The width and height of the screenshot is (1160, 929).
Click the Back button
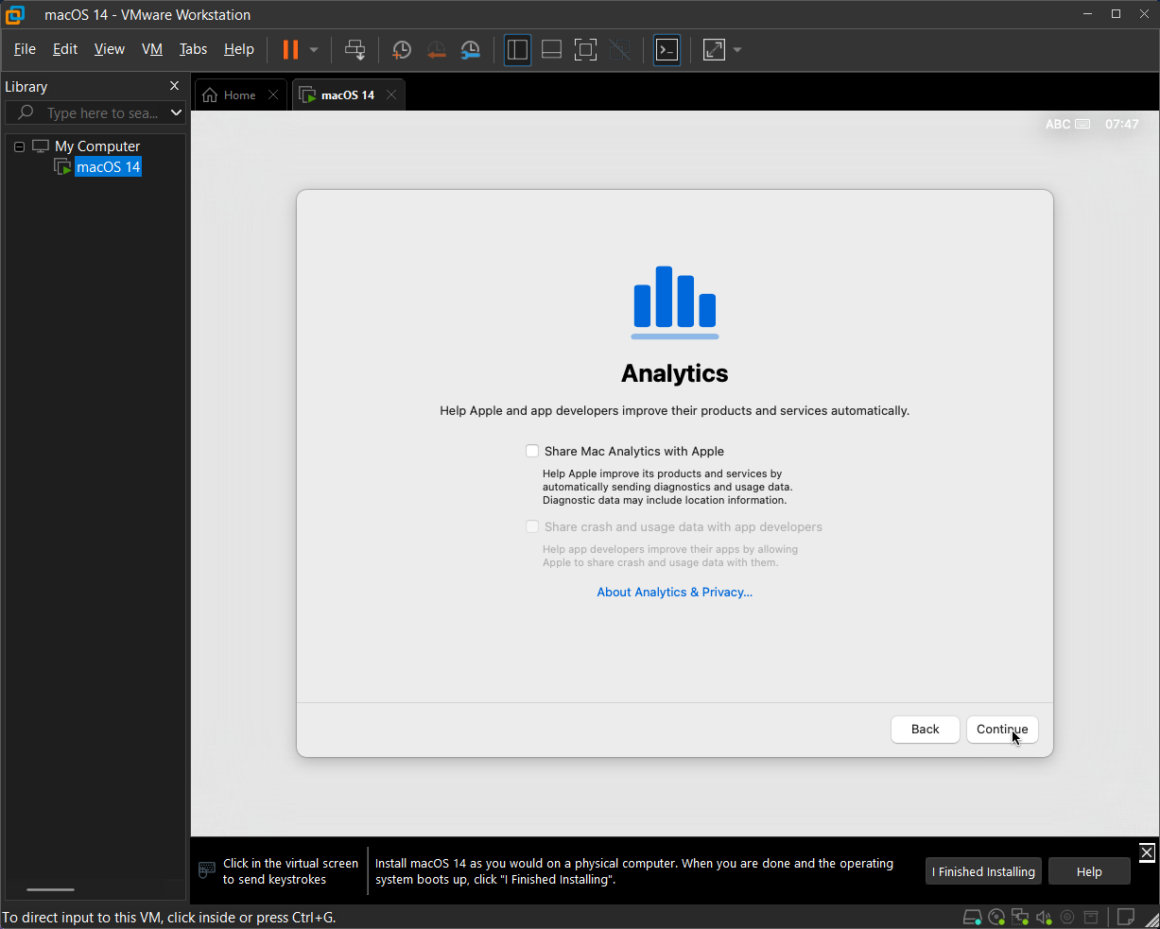pyautogui.click(x=925, y=729)
